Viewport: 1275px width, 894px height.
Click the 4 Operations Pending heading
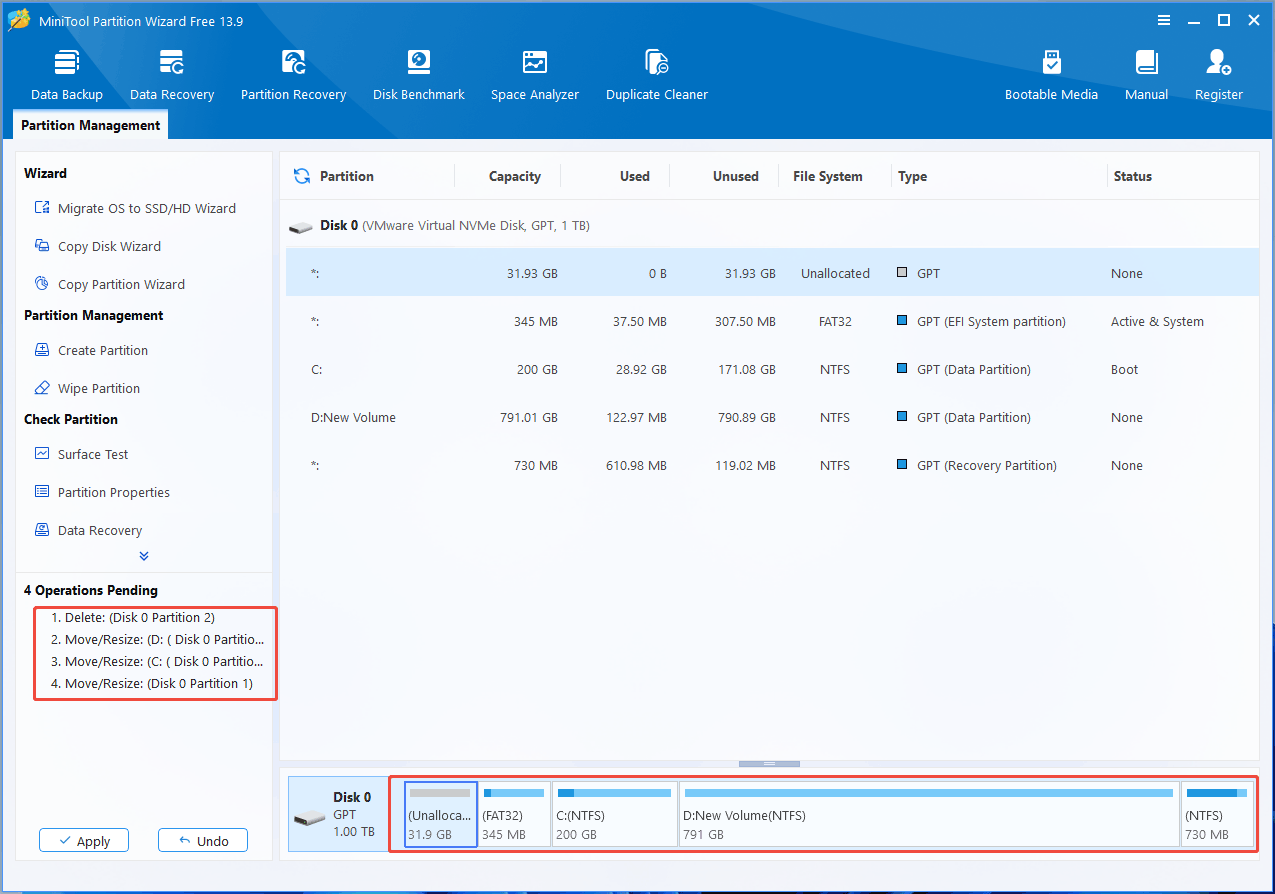pos(91,590)
